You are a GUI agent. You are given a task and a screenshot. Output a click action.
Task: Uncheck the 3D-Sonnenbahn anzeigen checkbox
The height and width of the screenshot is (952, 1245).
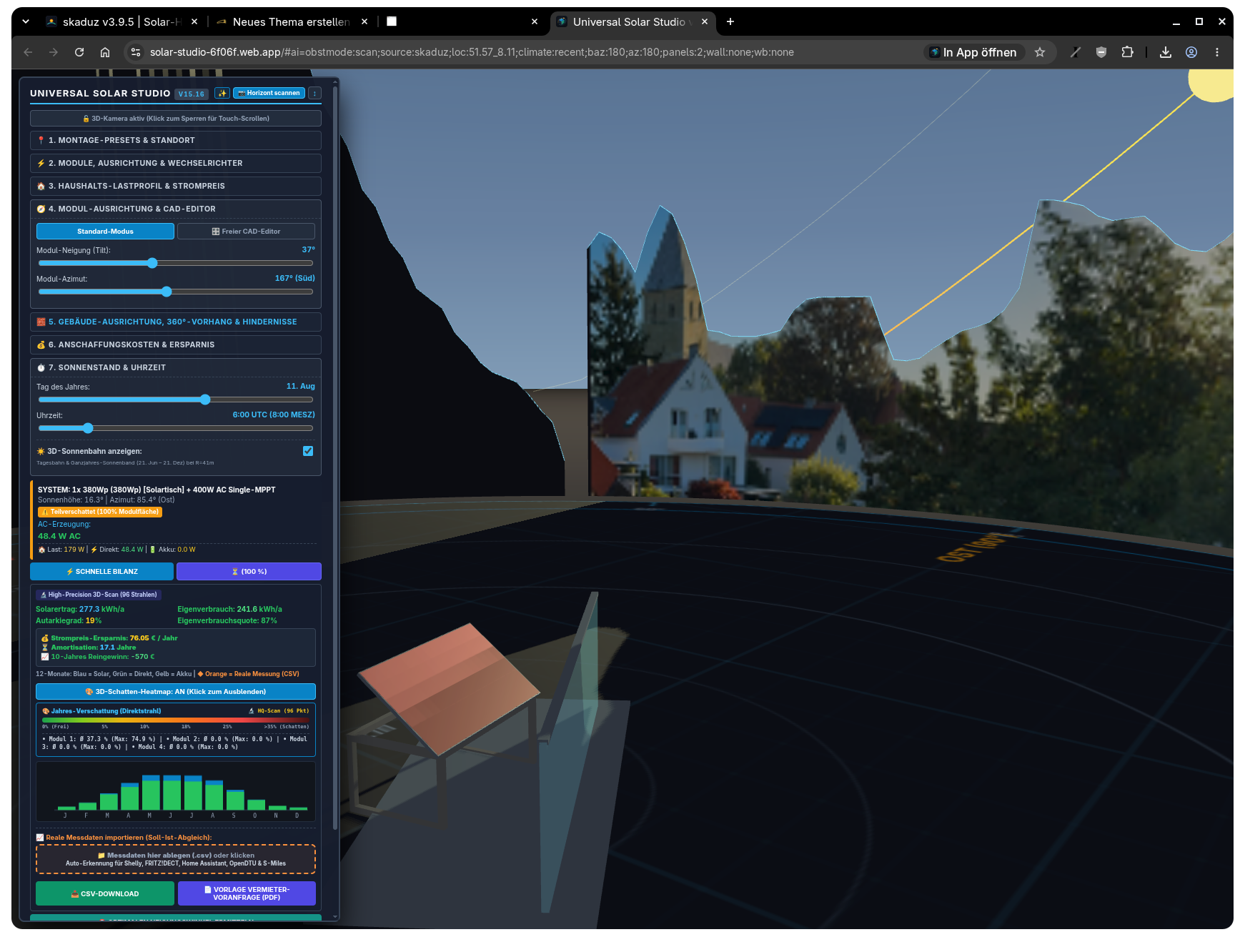coord(308,451)
